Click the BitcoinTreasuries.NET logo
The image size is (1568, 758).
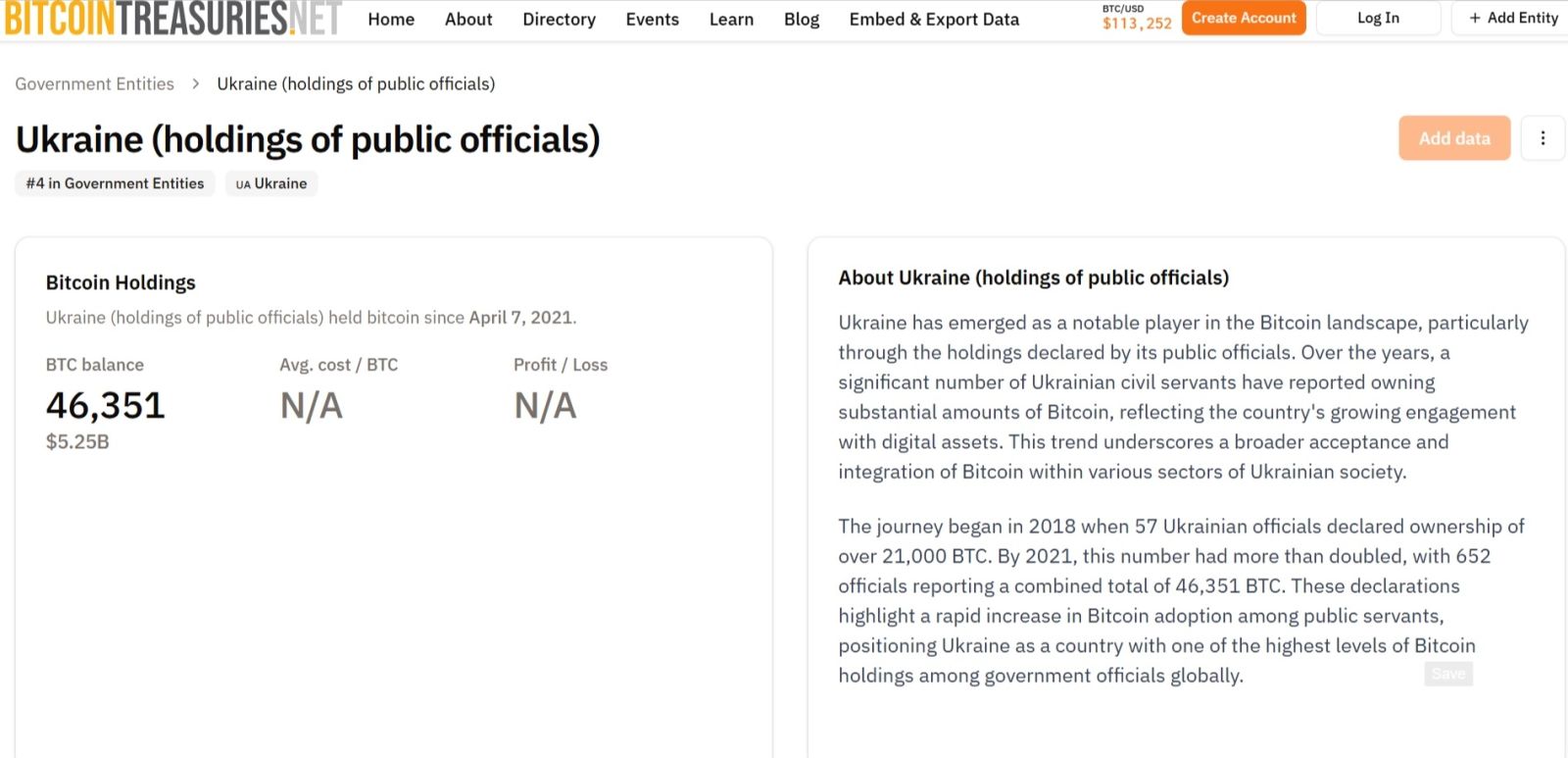pos(173,19)
